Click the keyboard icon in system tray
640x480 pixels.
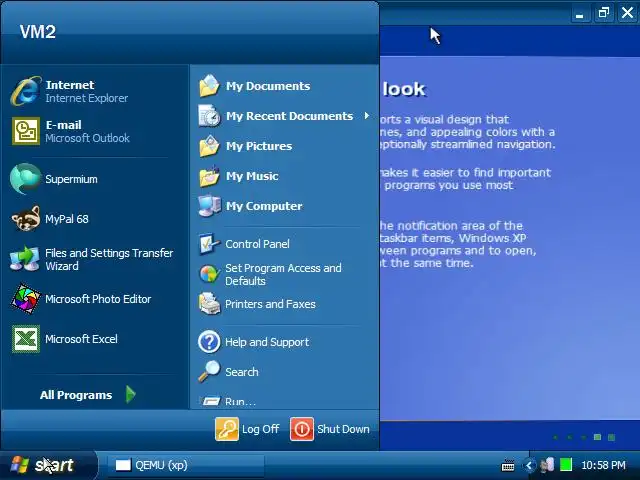point(508,465)
